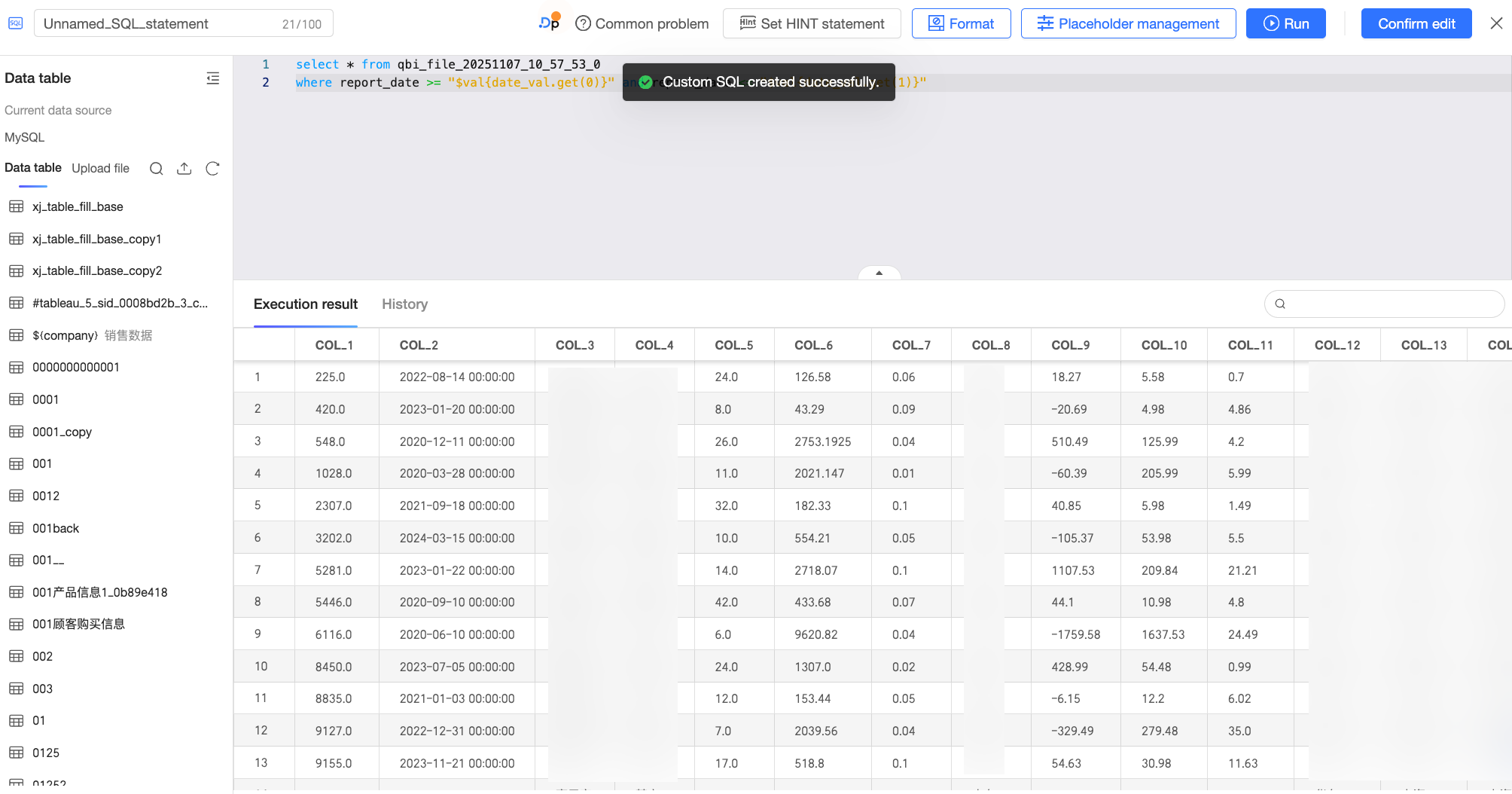
Task: Click the table icon beside xj_table_fill_base
Action: tap(17, 206)
